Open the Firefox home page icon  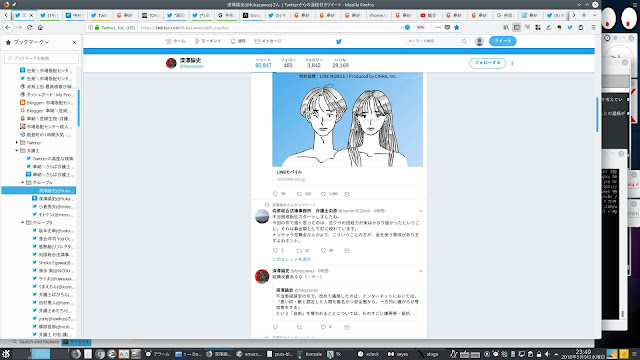40,27
